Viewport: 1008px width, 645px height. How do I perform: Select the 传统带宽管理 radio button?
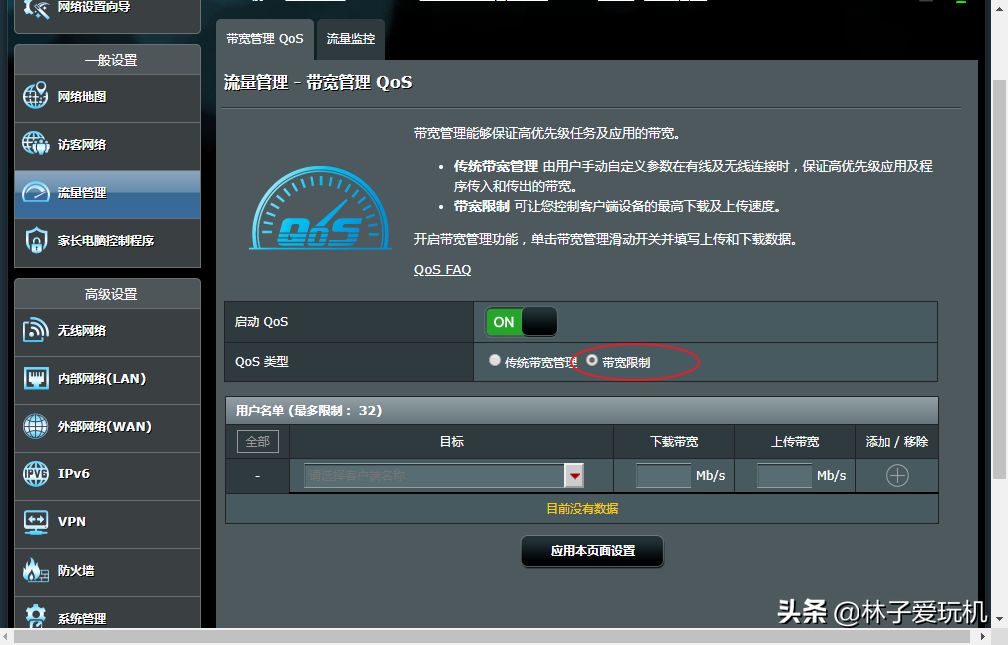[494, 360]
